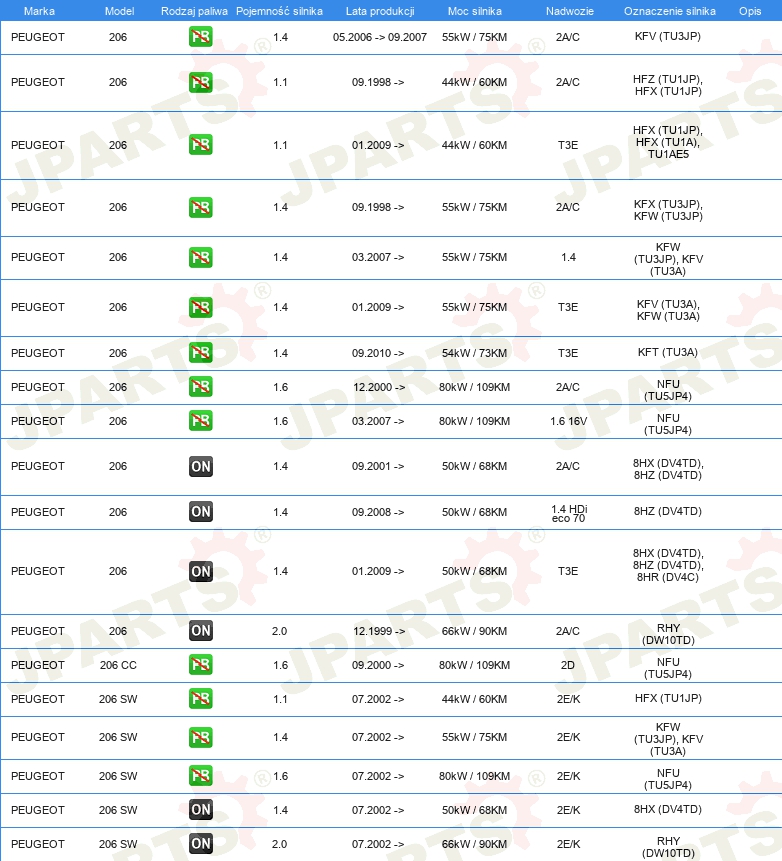Select the 1.4 HDi eco 70 body cell
The height and width of the screenshot is (861, 782).
[x=569, y=513]
